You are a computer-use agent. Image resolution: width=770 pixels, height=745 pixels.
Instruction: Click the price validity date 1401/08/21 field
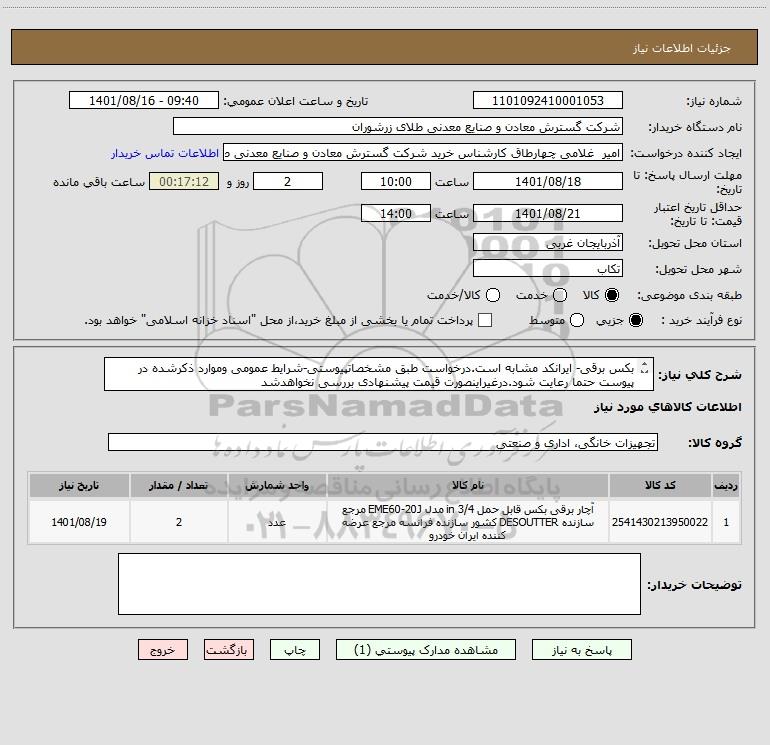[x=548, y=213]
